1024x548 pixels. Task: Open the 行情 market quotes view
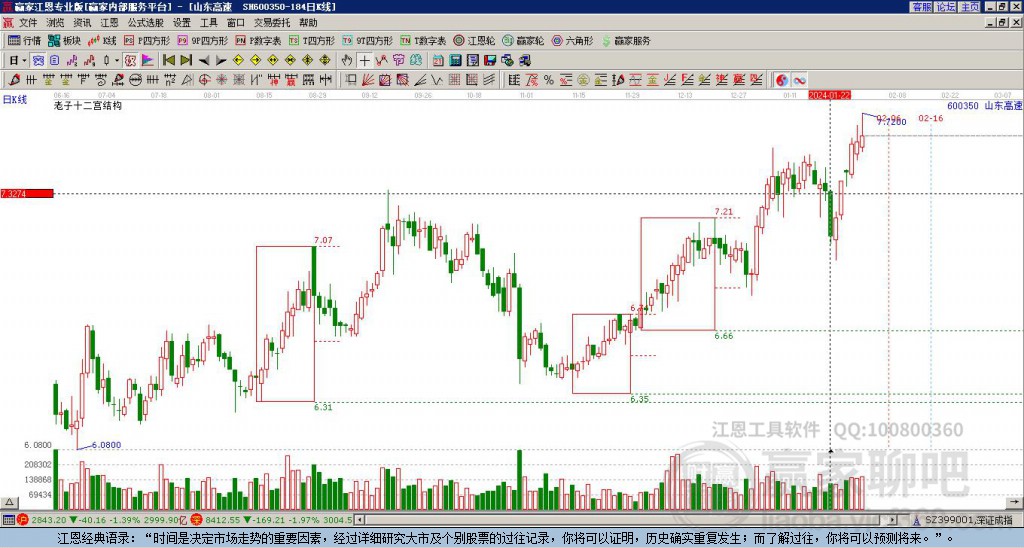point(24,40)
